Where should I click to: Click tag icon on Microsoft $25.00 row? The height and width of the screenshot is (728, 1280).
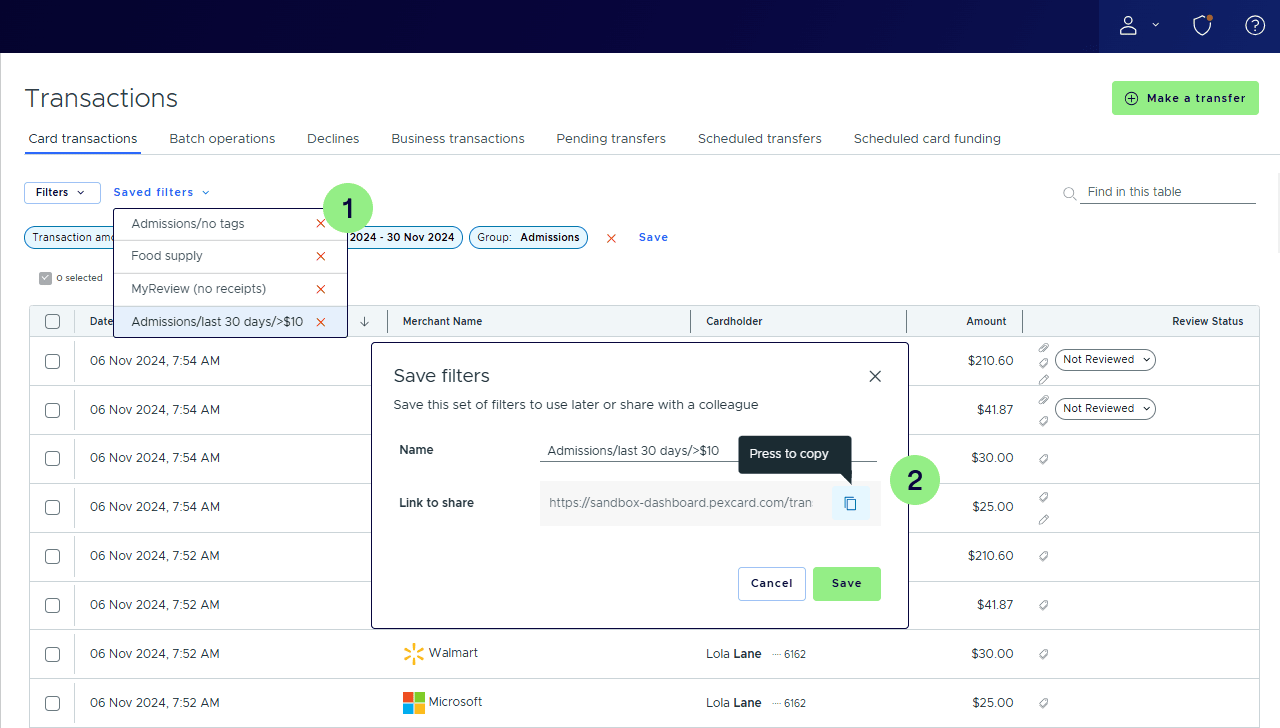1044,703
